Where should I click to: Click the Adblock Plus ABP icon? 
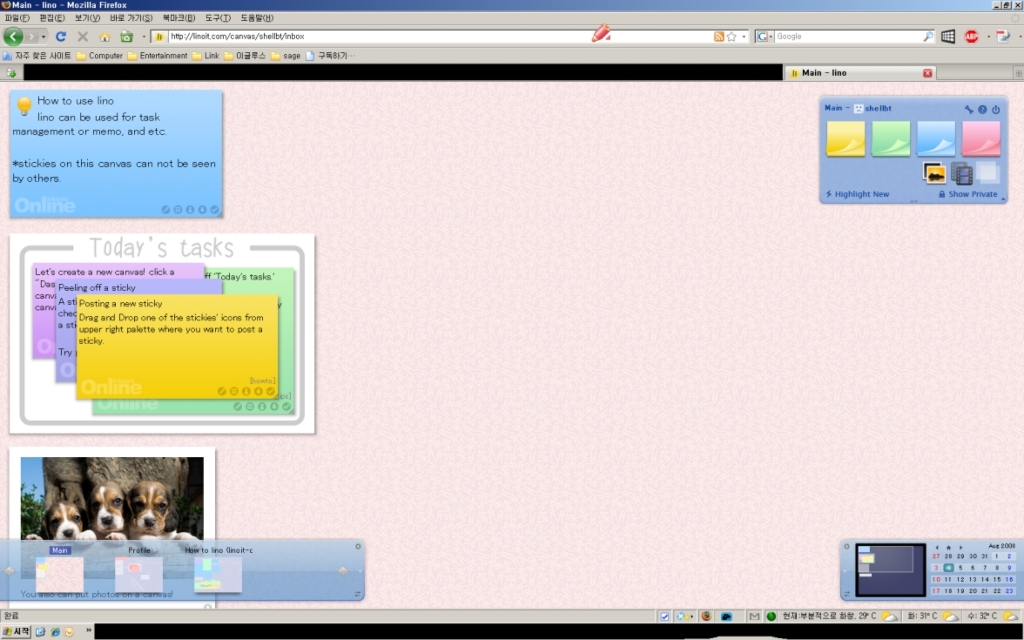971,37
